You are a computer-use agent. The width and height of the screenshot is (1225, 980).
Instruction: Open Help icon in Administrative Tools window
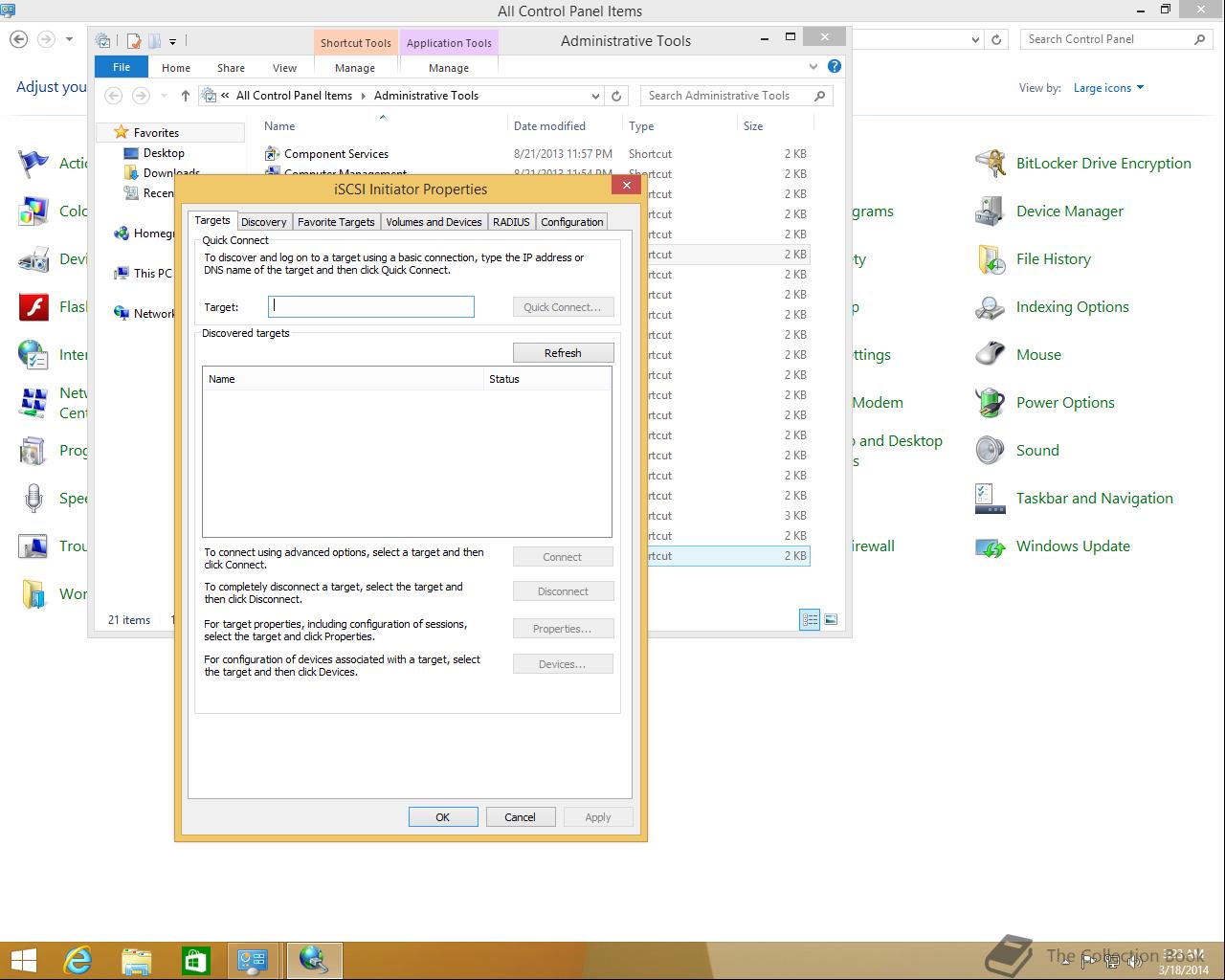click(835, 66)
